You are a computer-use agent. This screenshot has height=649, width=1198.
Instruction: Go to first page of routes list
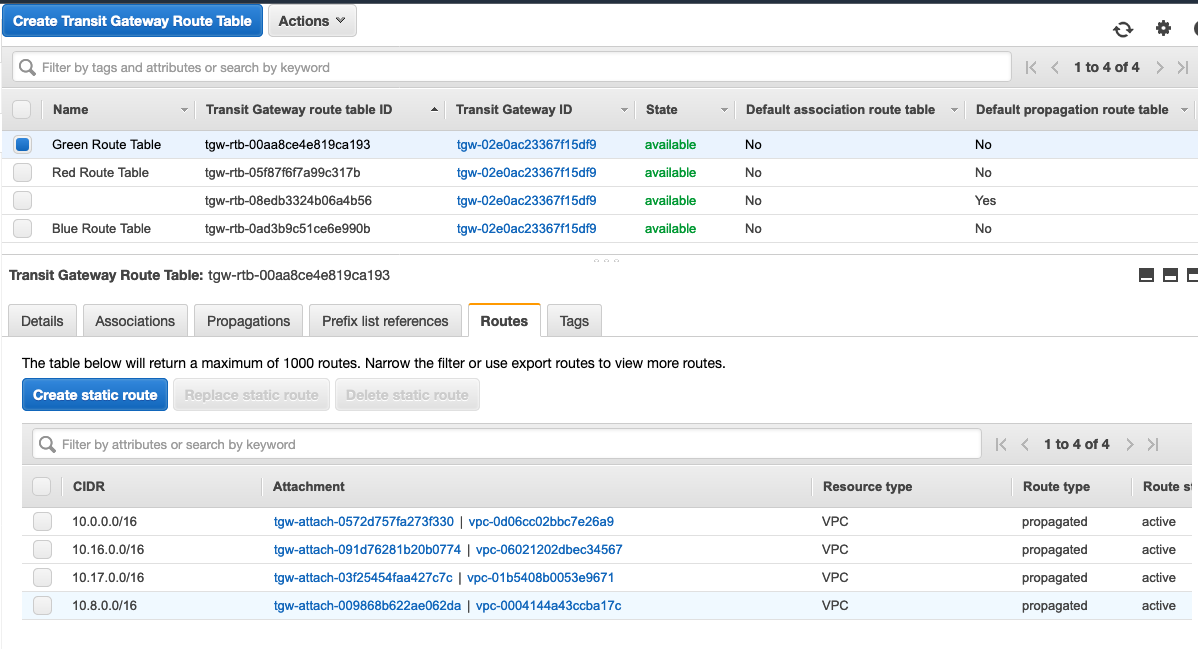click(x=1001, y=444)
